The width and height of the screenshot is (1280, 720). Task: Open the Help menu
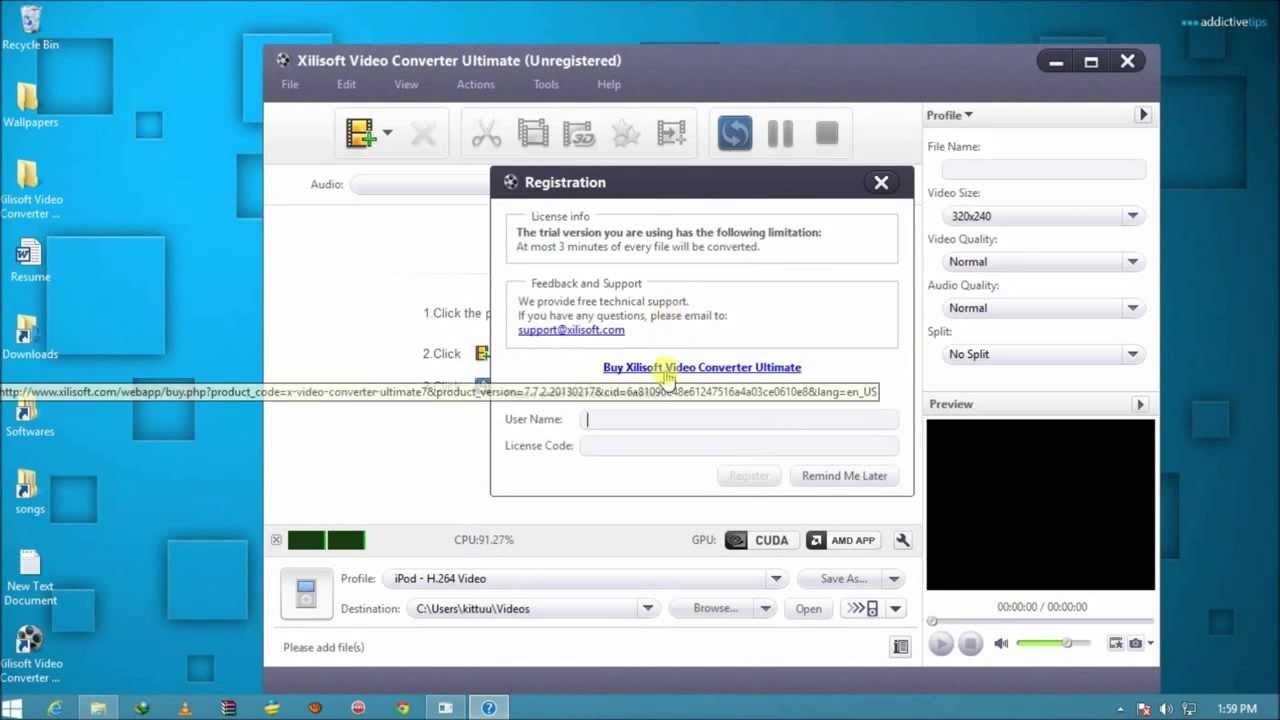[x=609, y=85]
